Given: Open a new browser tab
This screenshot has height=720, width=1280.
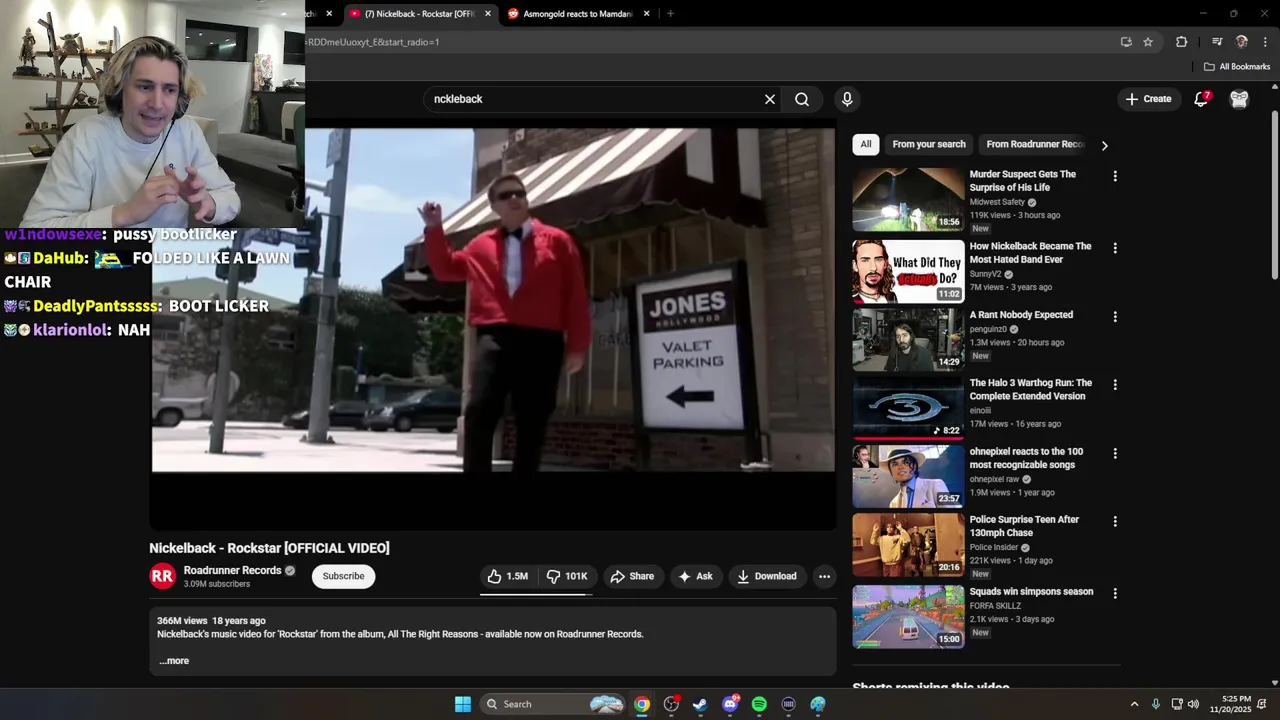Looking at the screenshot, I should 670,14.
